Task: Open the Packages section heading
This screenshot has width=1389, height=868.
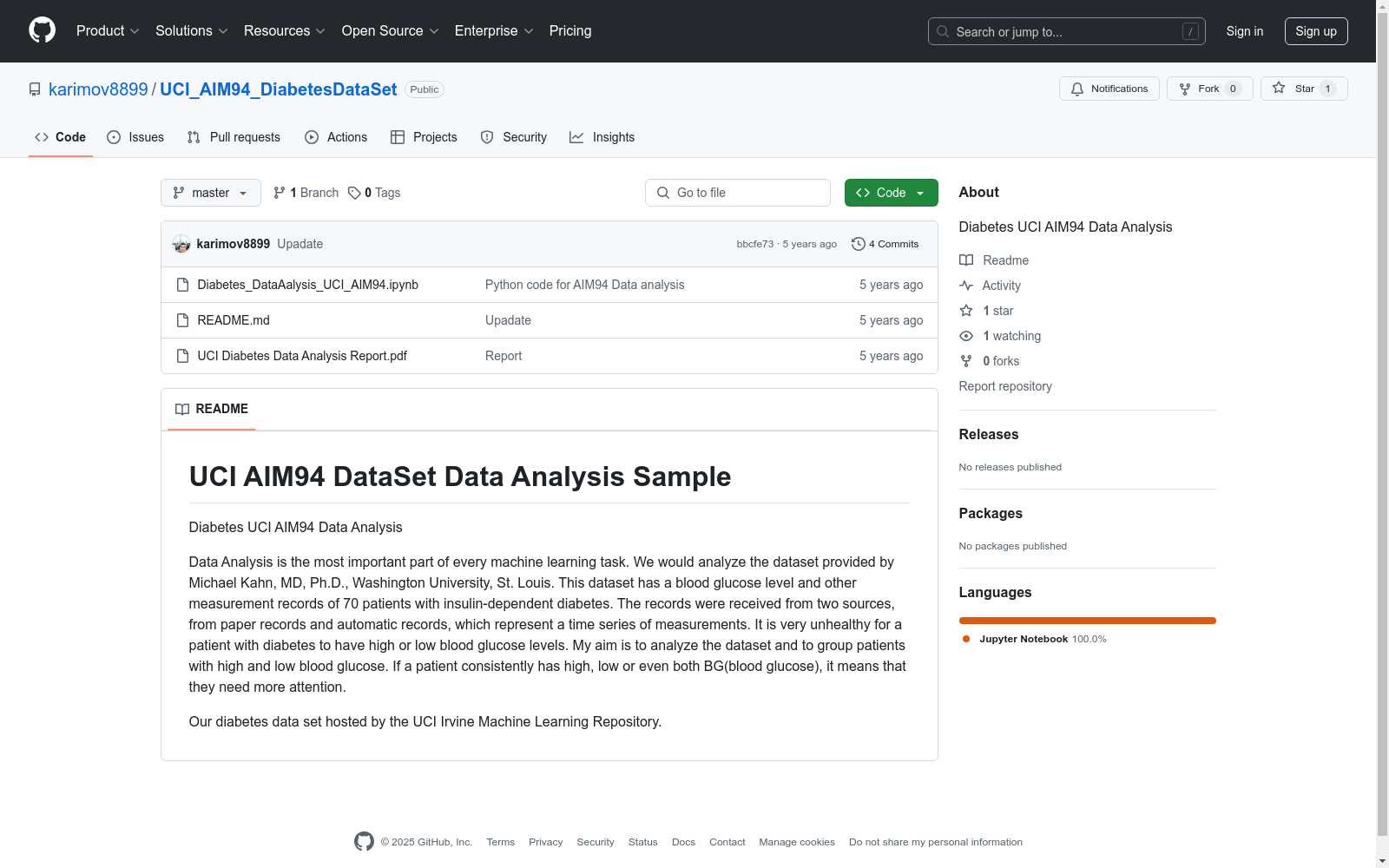Action: (991, 513)
